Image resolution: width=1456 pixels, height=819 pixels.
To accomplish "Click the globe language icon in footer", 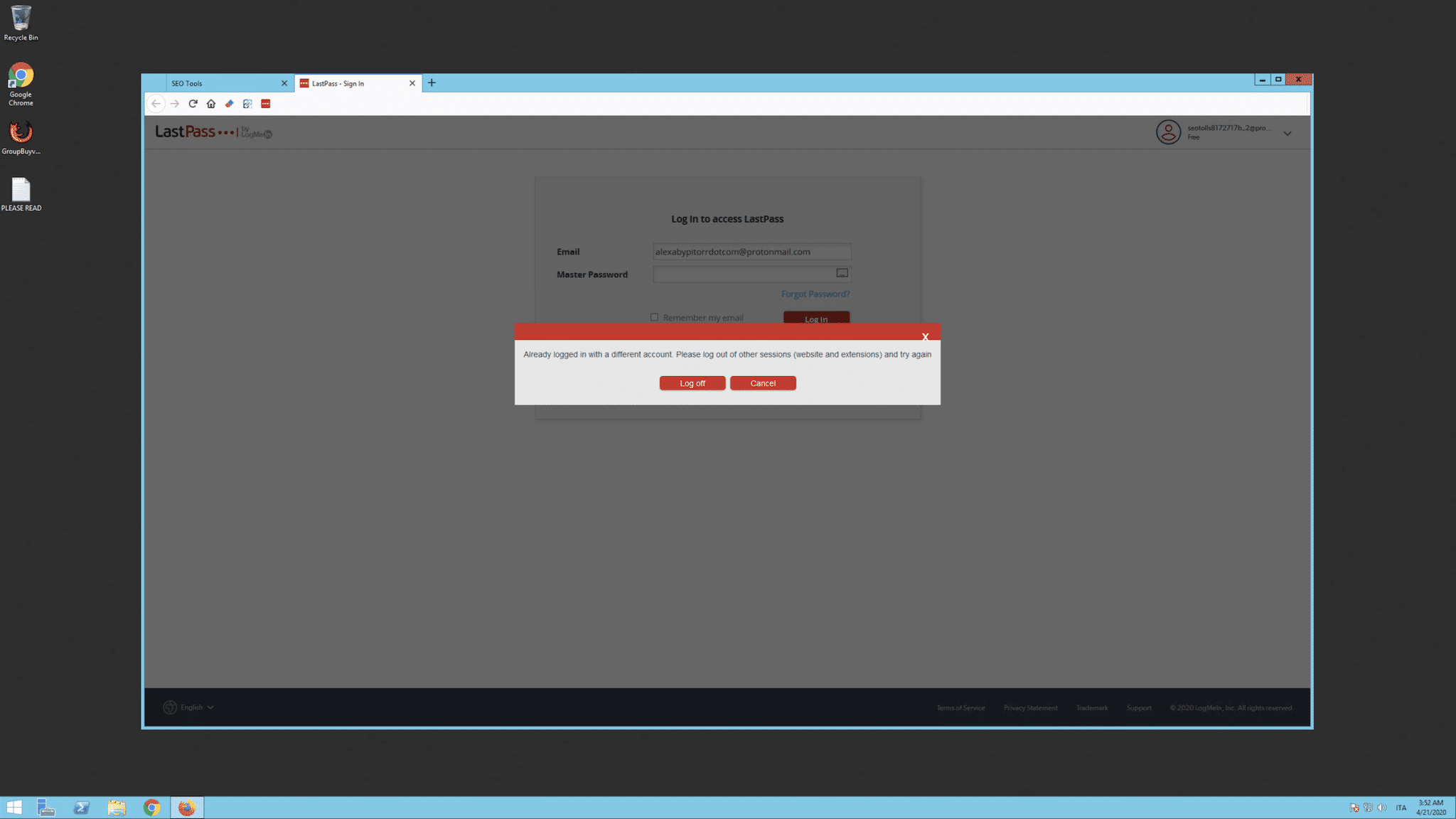I will click(170, 707).
